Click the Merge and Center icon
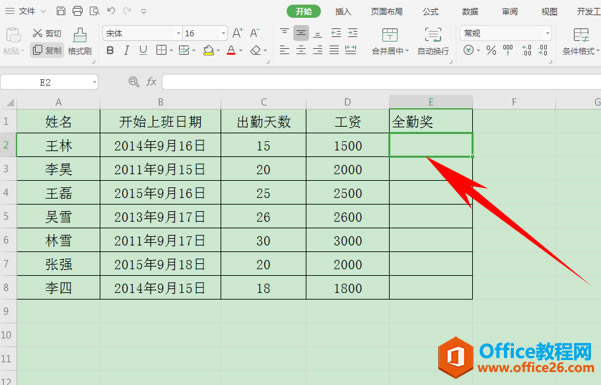The image size is (601, 385). pyautogui.click(x=390, y=35)
